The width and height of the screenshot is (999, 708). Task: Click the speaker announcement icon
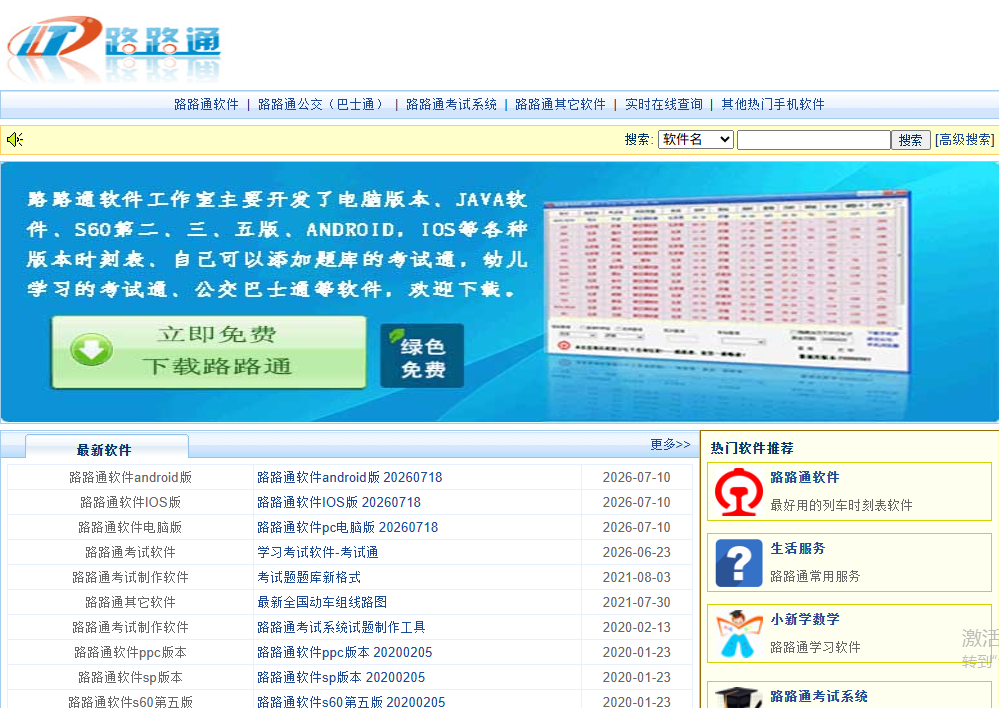[15, 139]
